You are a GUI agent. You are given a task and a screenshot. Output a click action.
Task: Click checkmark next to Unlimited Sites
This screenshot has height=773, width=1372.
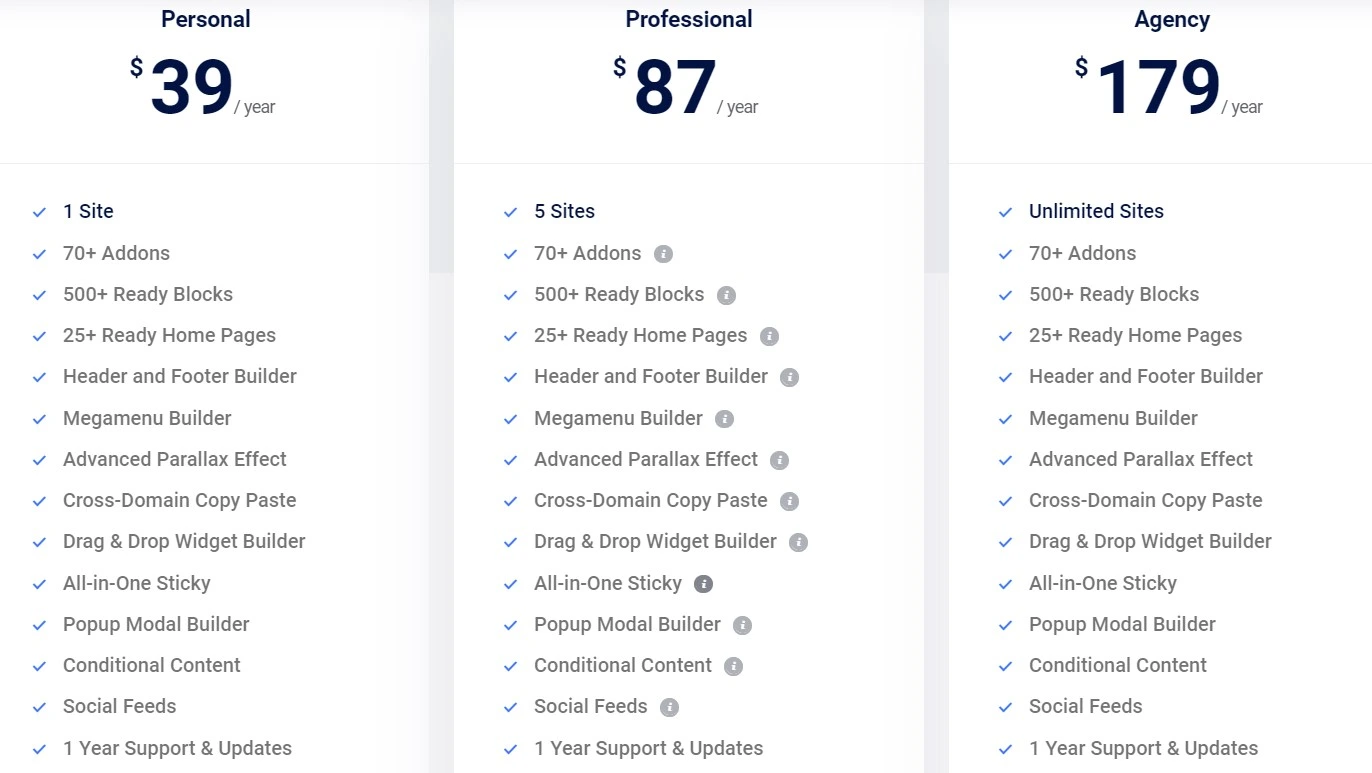(x=1006, y=212)
